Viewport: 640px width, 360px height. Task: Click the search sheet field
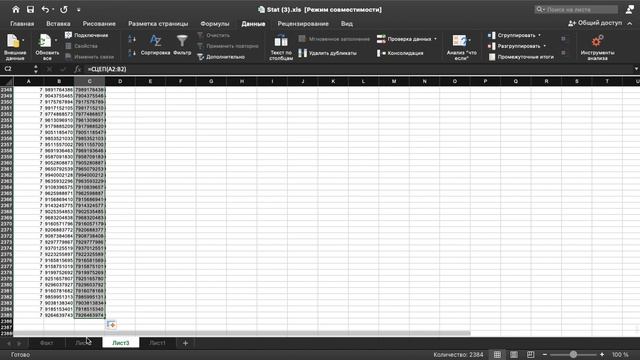576,9
